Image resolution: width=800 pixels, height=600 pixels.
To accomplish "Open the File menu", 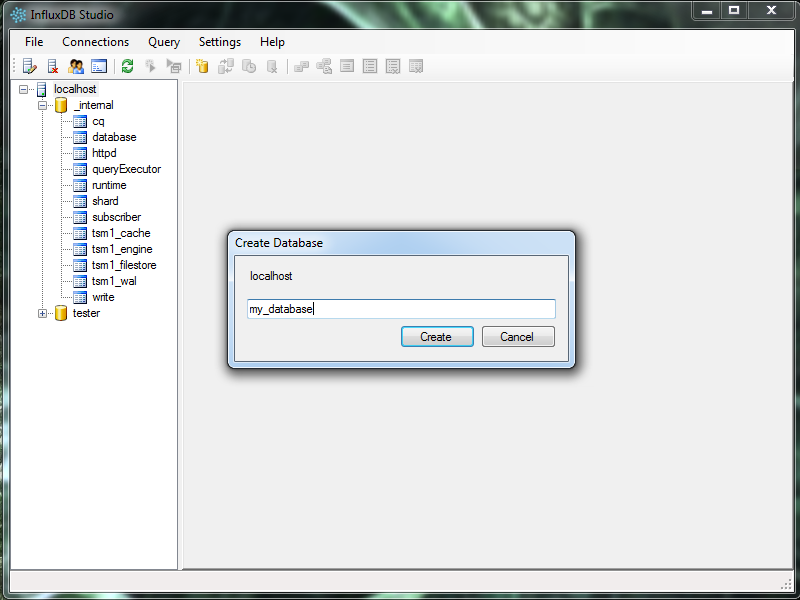I will click(34, 42).
